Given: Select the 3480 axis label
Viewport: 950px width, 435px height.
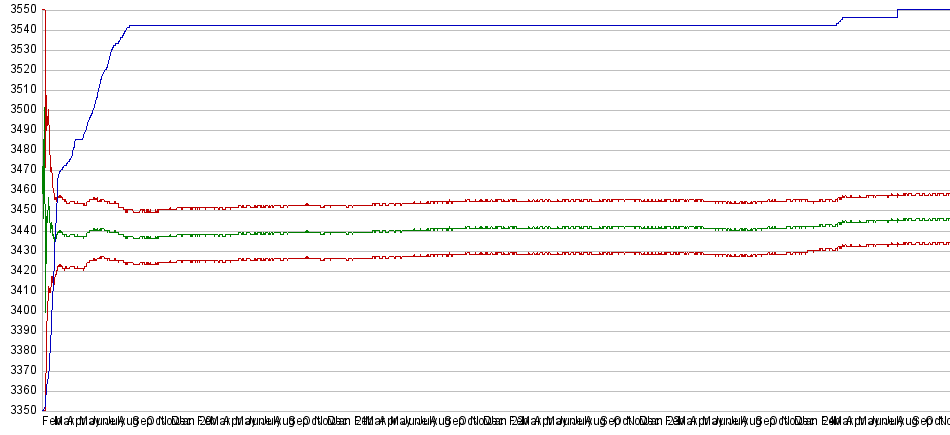Looking at the screenshot, I should pos(22,149).
